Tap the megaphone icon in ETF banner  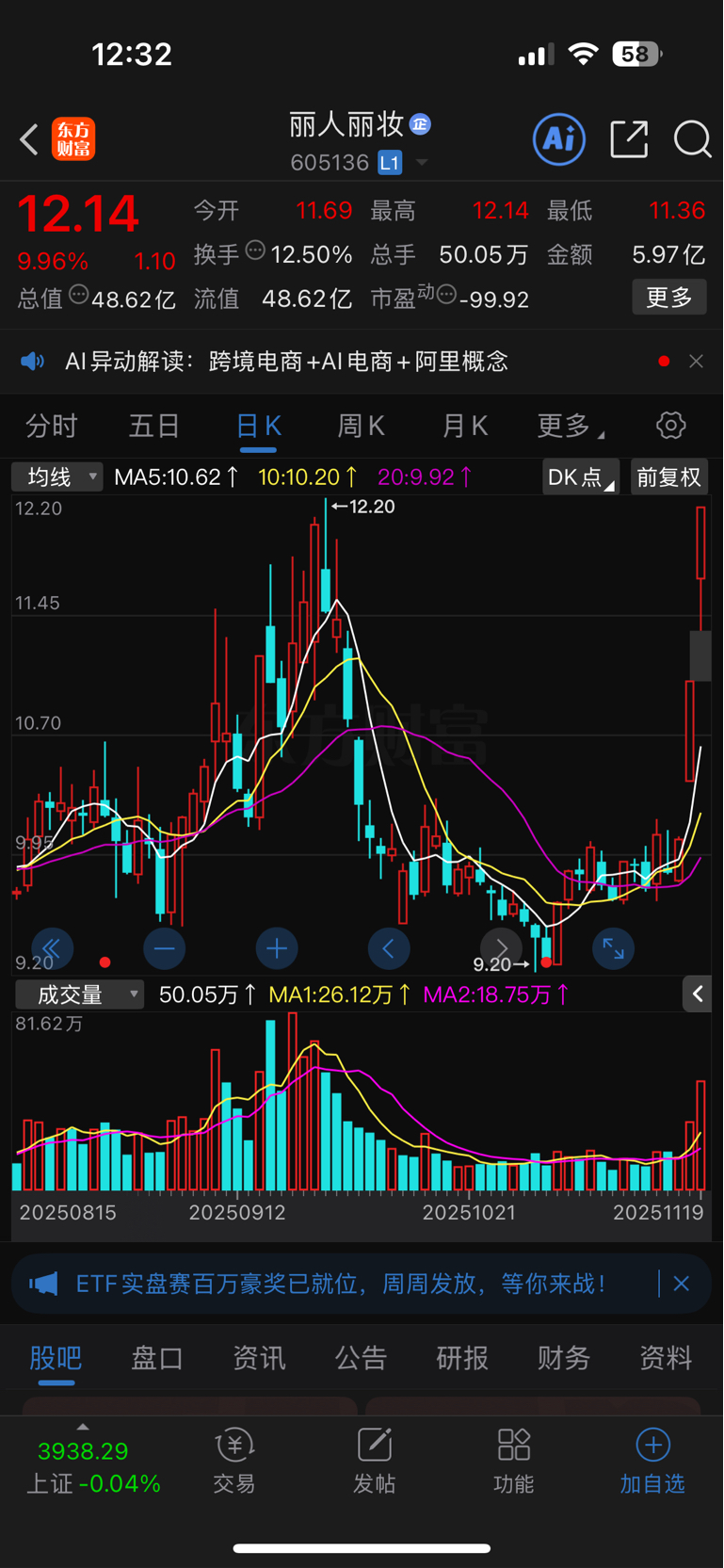click(x=43, y=1284)
